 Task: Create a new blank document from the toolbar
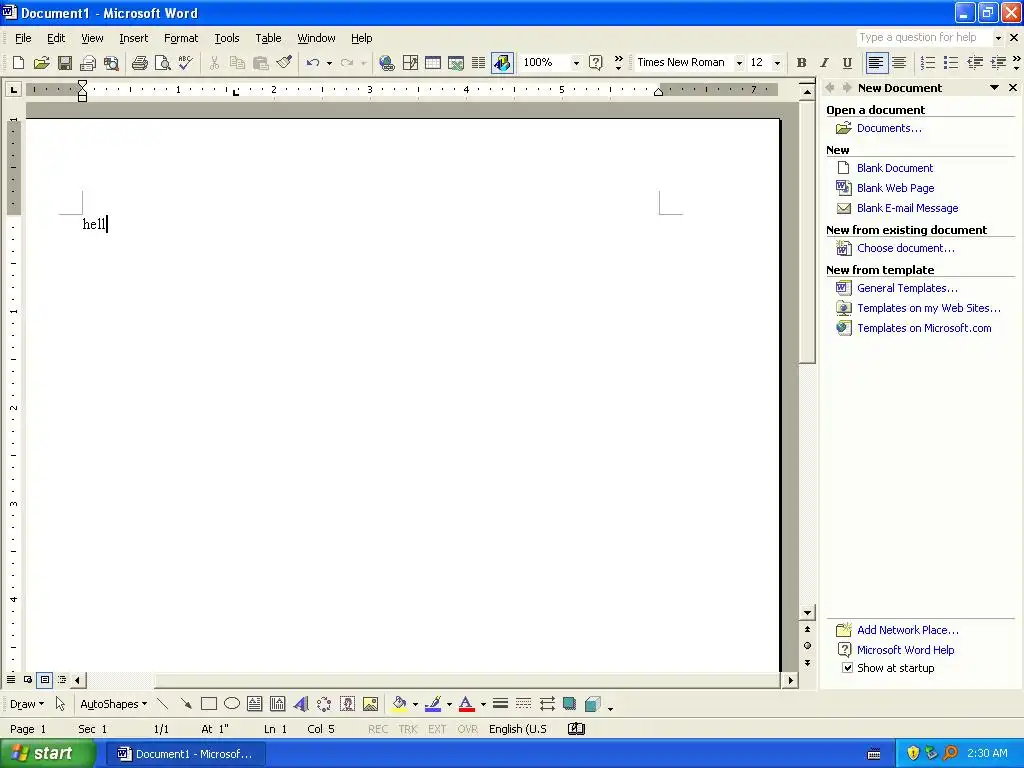coord(18,63)
